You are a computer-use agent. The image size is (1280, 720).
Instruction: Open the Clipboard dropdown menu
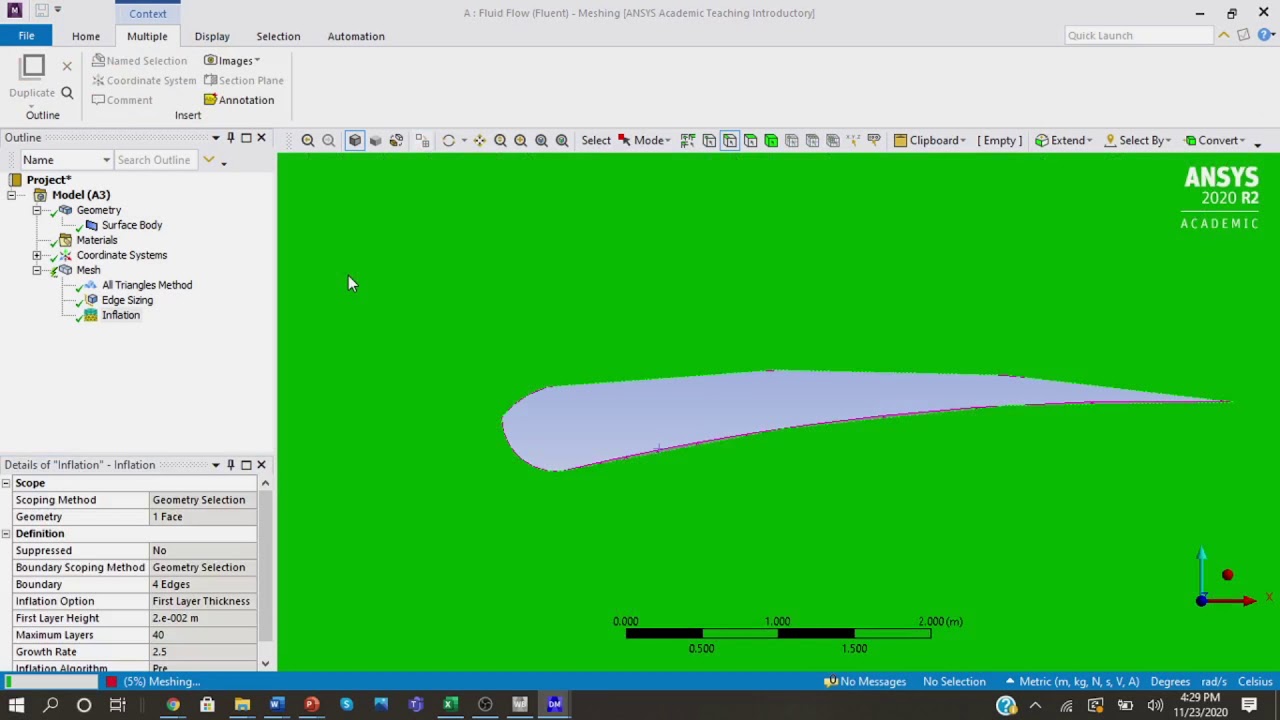tap(930, 140)
